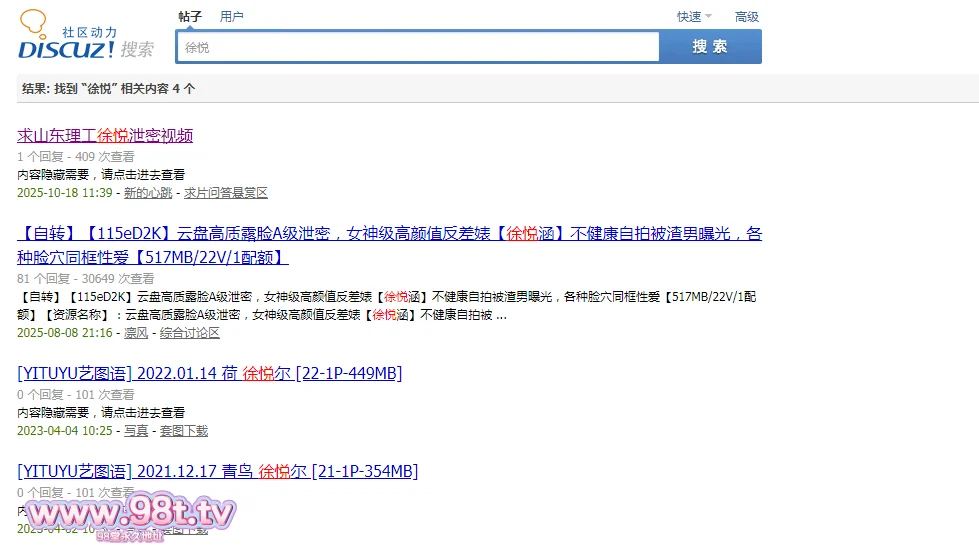This screenshot has width=979, height=551.
Task: Open the YITUYU艺图语 2022.01.14 post
Action: pos(210,373)
